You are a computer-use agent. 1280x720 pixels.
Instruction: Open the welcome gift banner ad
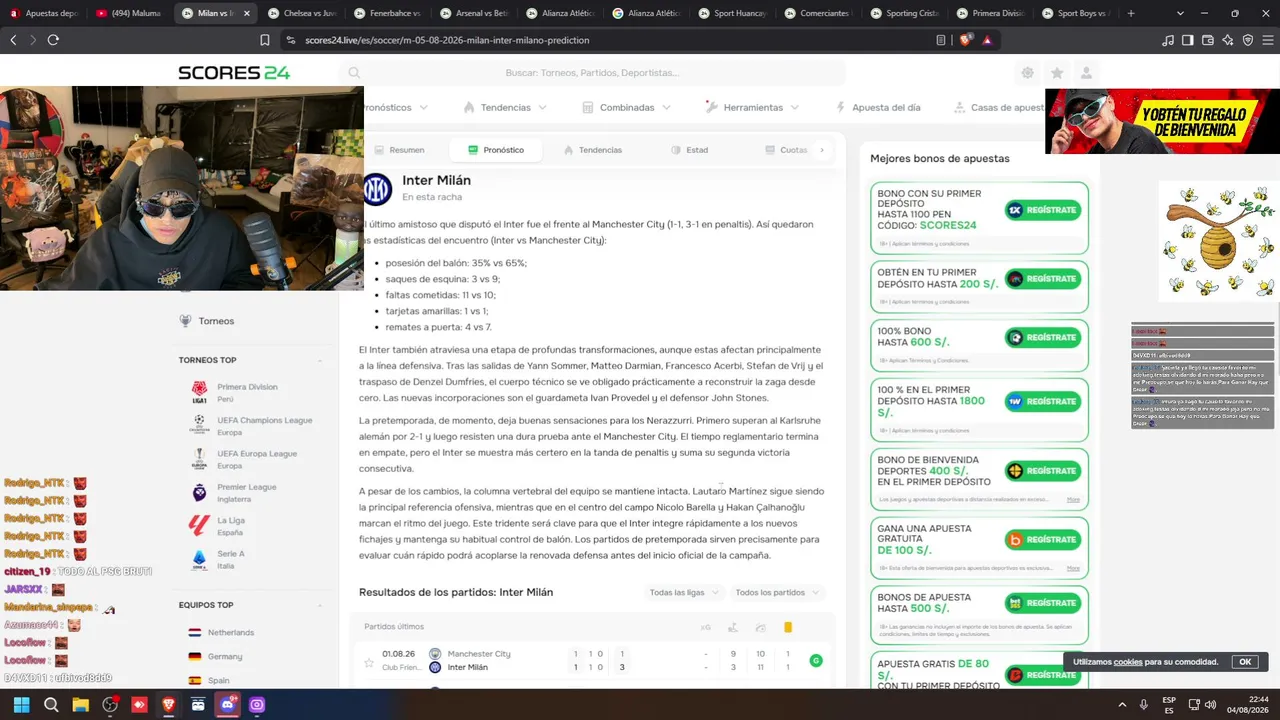(x=1162, y=121)
